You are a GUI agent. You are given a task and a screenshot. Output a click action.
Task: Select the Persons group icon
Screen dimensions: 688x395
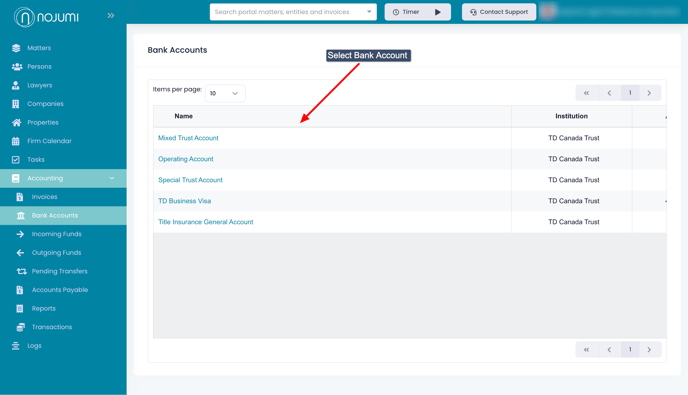tap(17, 67)
